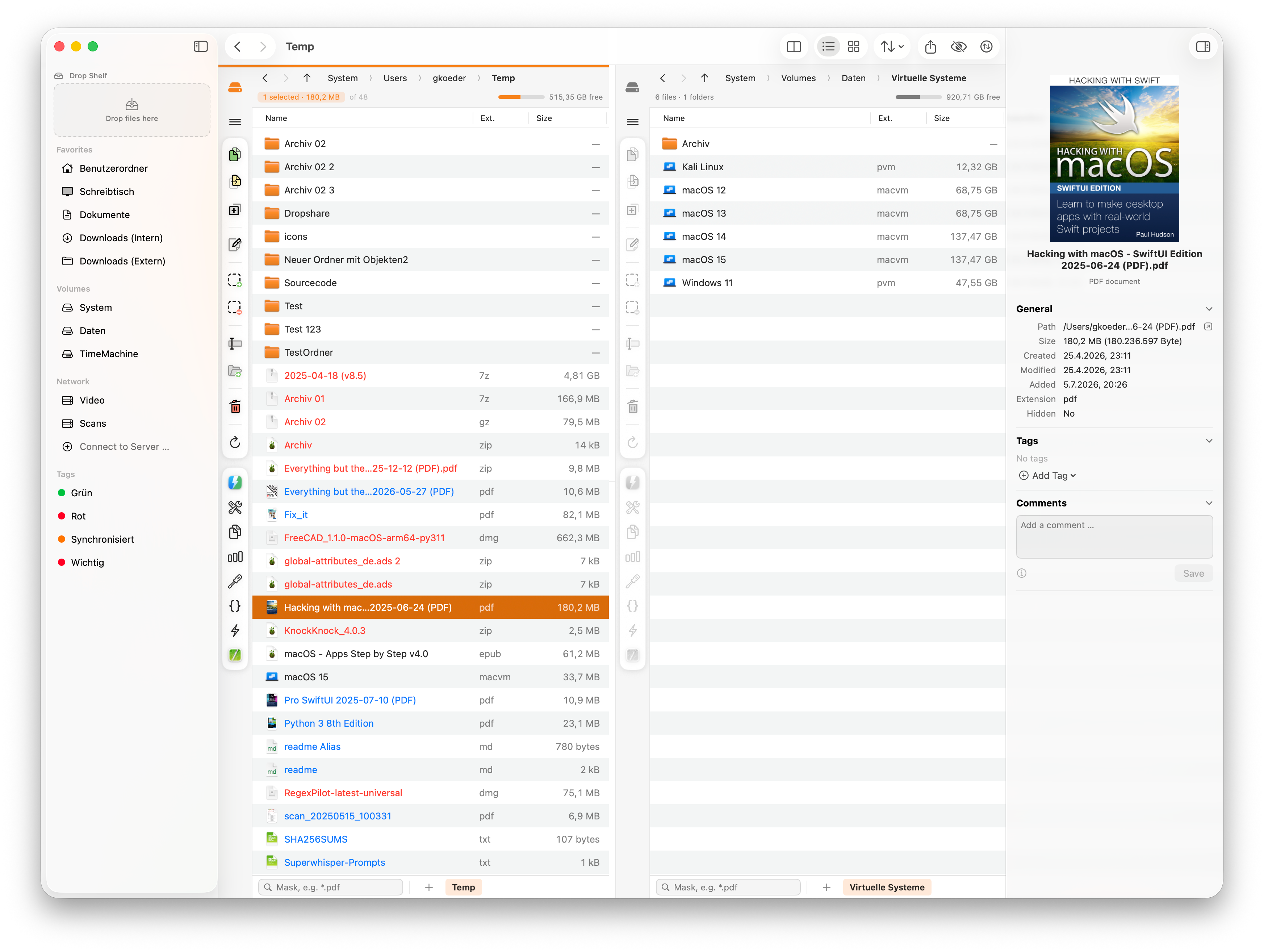Open the TimeMachine volume in the sidebar
The image size is (1264, 952).
109,354
